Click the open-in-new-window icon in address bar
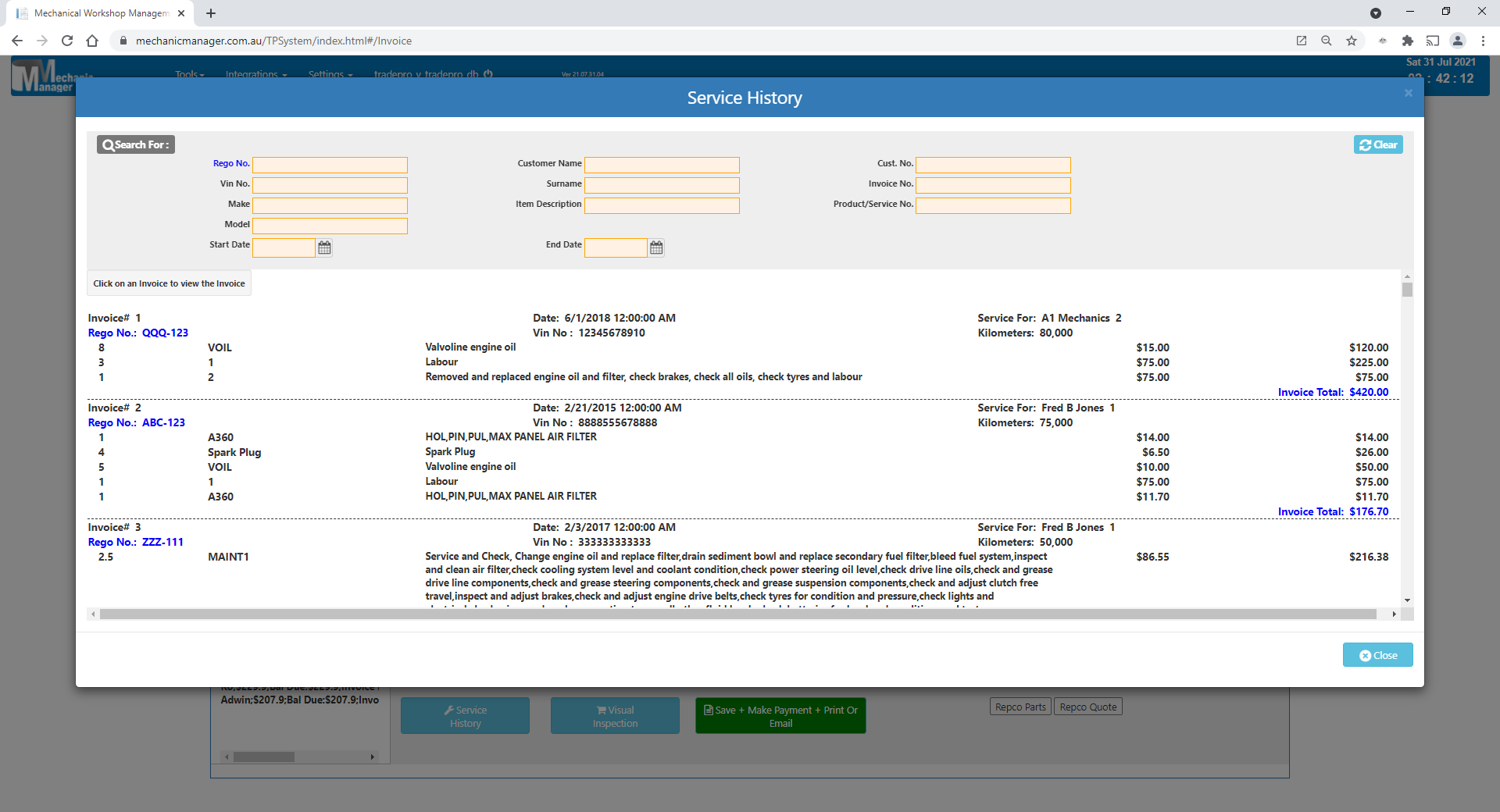Image resolution: width=1500 pixels, height=812 pixels. (1301, 41)
